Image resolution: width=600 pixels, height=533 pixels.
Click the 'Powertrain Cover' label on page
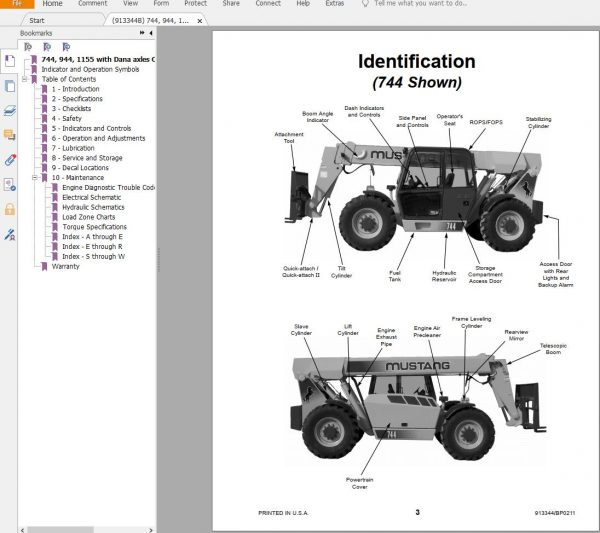[359, 483]
